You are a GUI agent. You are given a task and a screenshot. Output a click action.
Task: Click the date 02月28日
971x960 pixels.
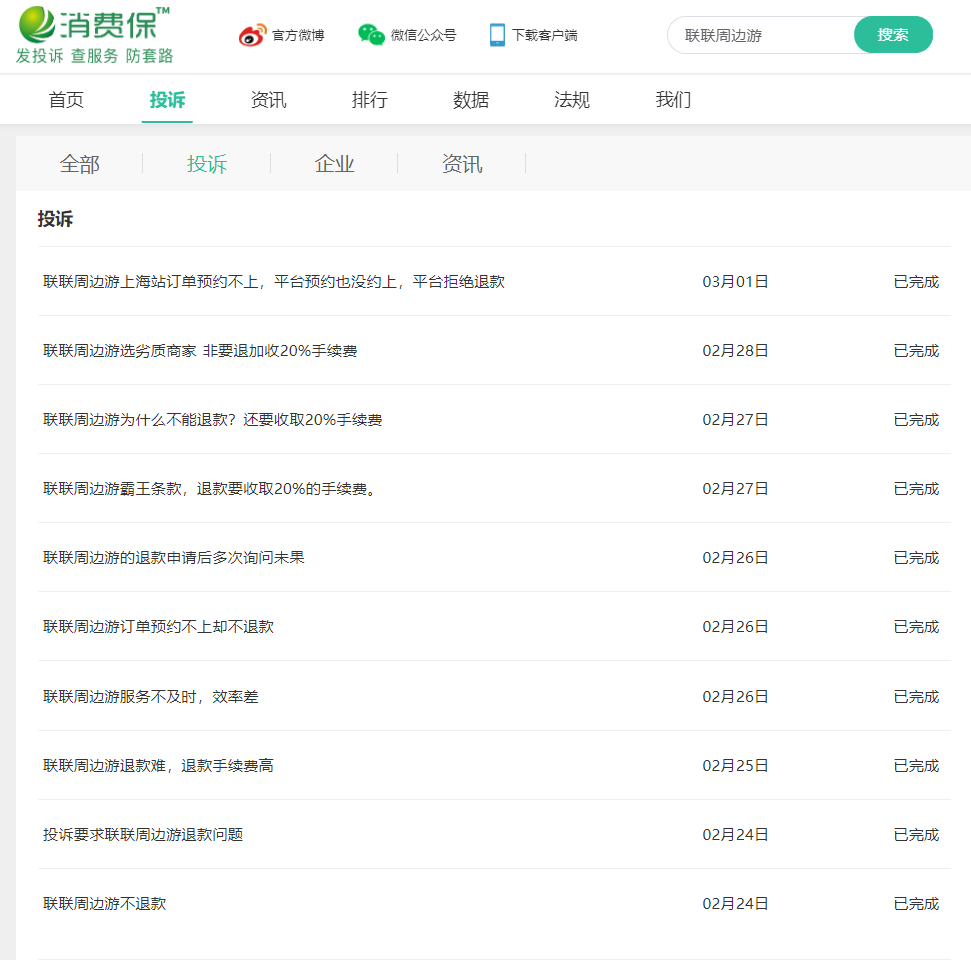[x=735, y=351]
